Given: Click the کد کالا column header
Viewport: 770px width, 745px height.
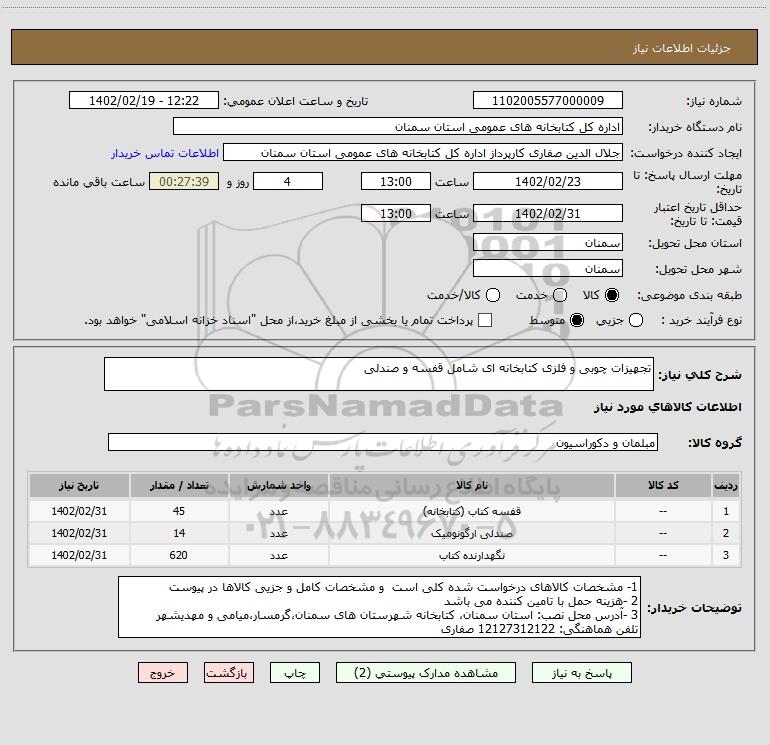Looking at the screenshot, I should coord(663,485).
